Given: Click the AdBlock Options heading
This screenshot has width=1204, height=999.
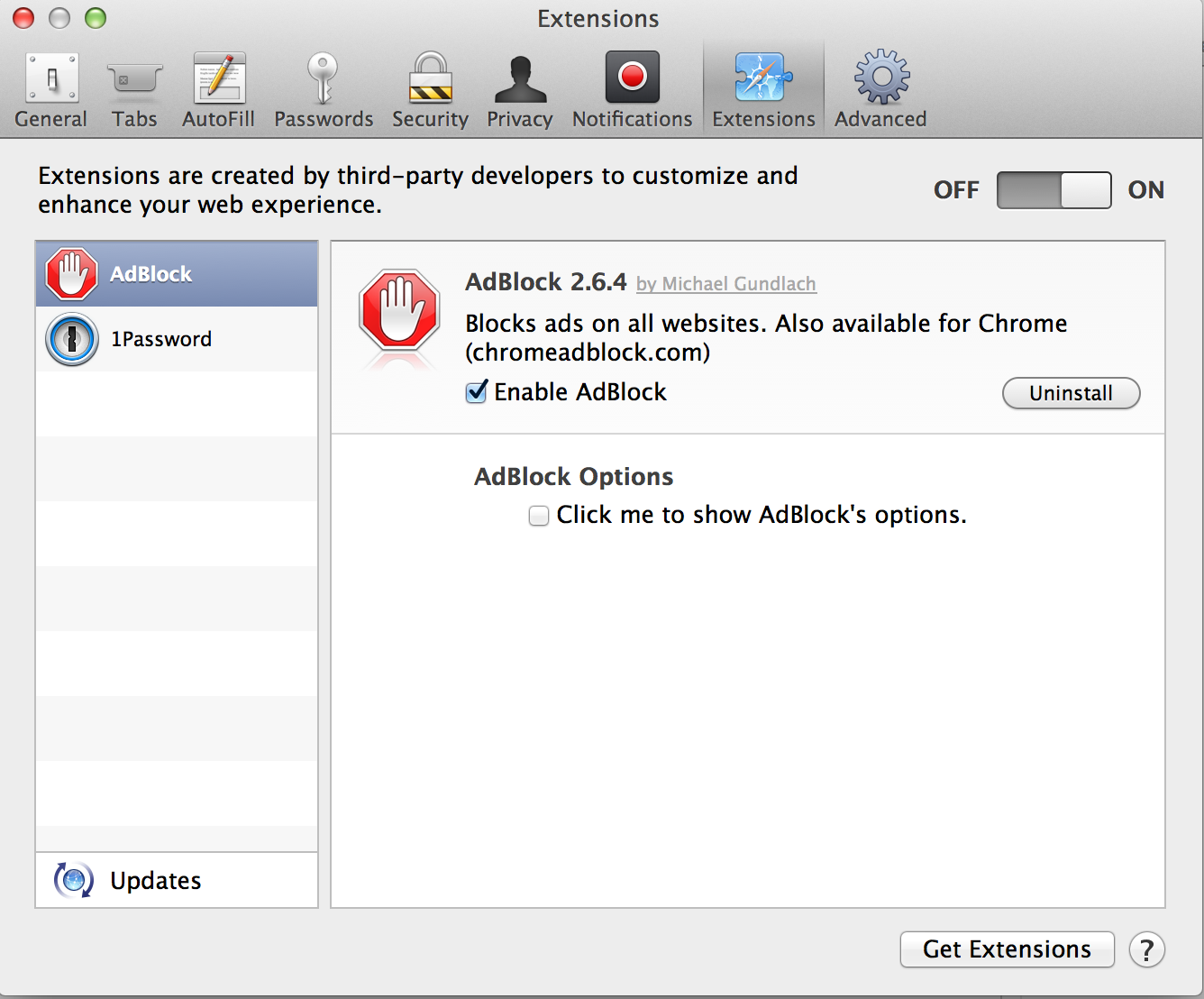Looking at the screenshot, I should click(x=574, y=477).
